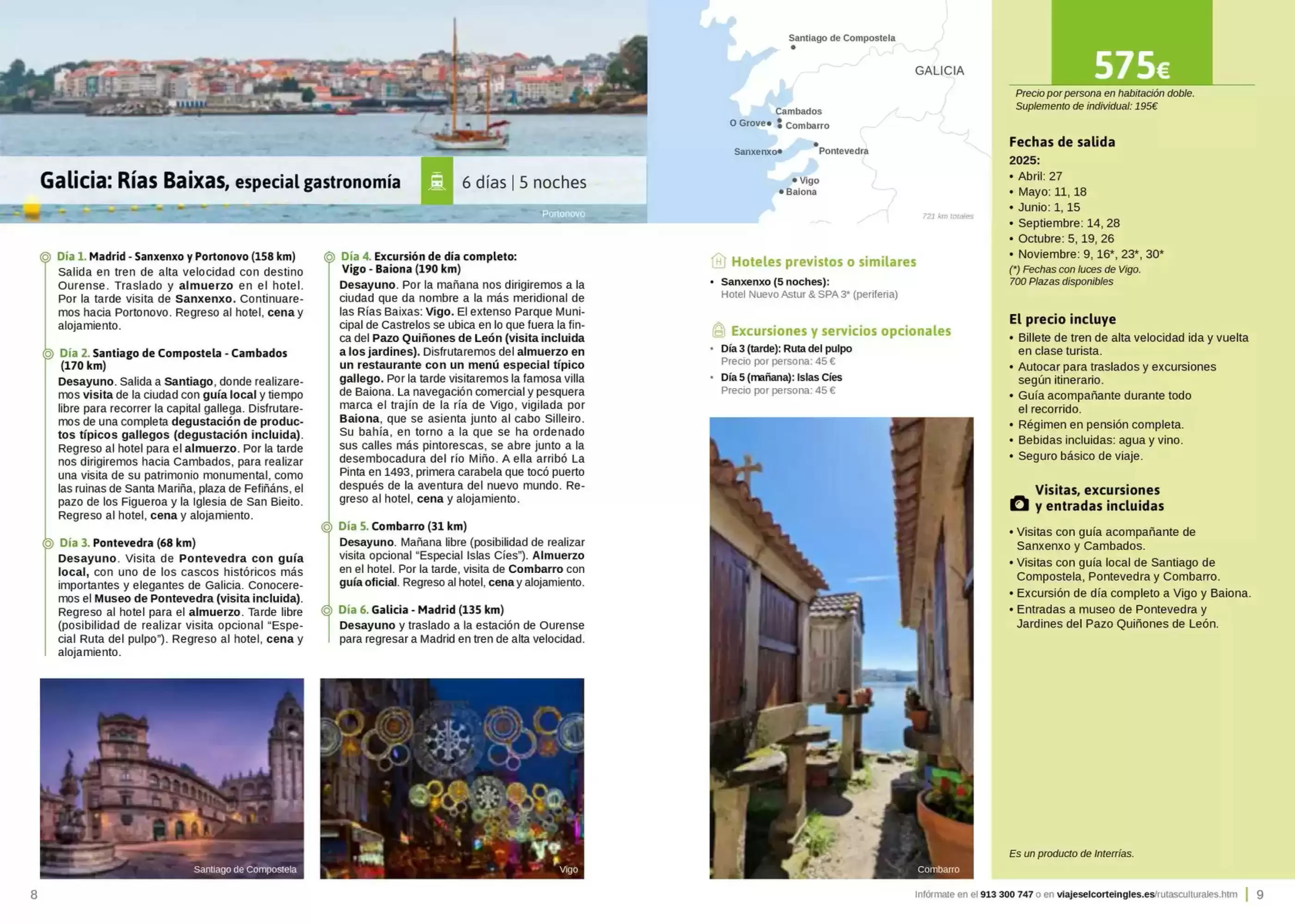Image resolution: width=1295 pixels, height=924 pixels.
Task: Click the Día 5 timeline bullet marker
Action: 327,528
